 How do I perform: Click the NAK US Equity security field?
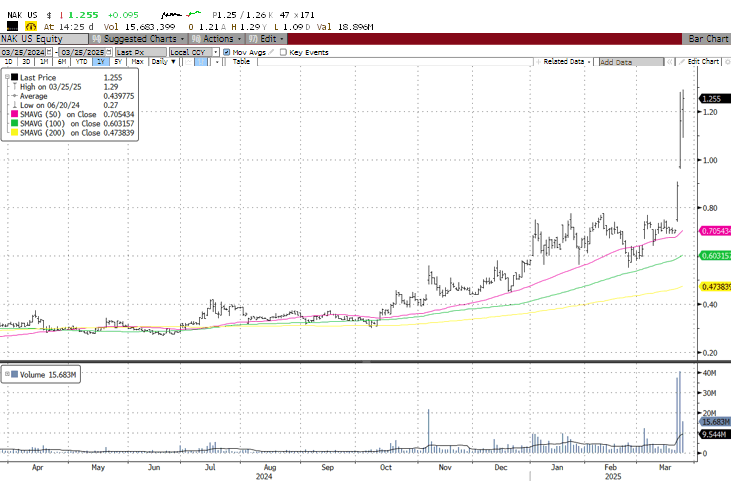pos(44,39)
